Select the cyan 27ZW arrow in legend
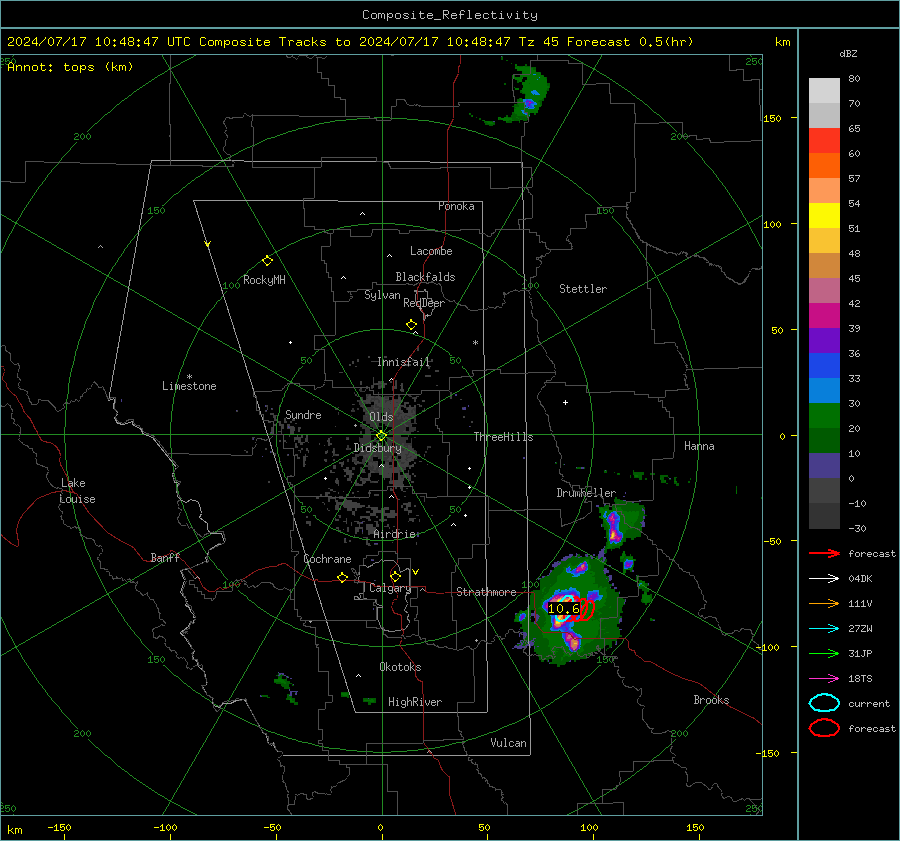The width and height of the screenshot is (900, 841). 824,629
